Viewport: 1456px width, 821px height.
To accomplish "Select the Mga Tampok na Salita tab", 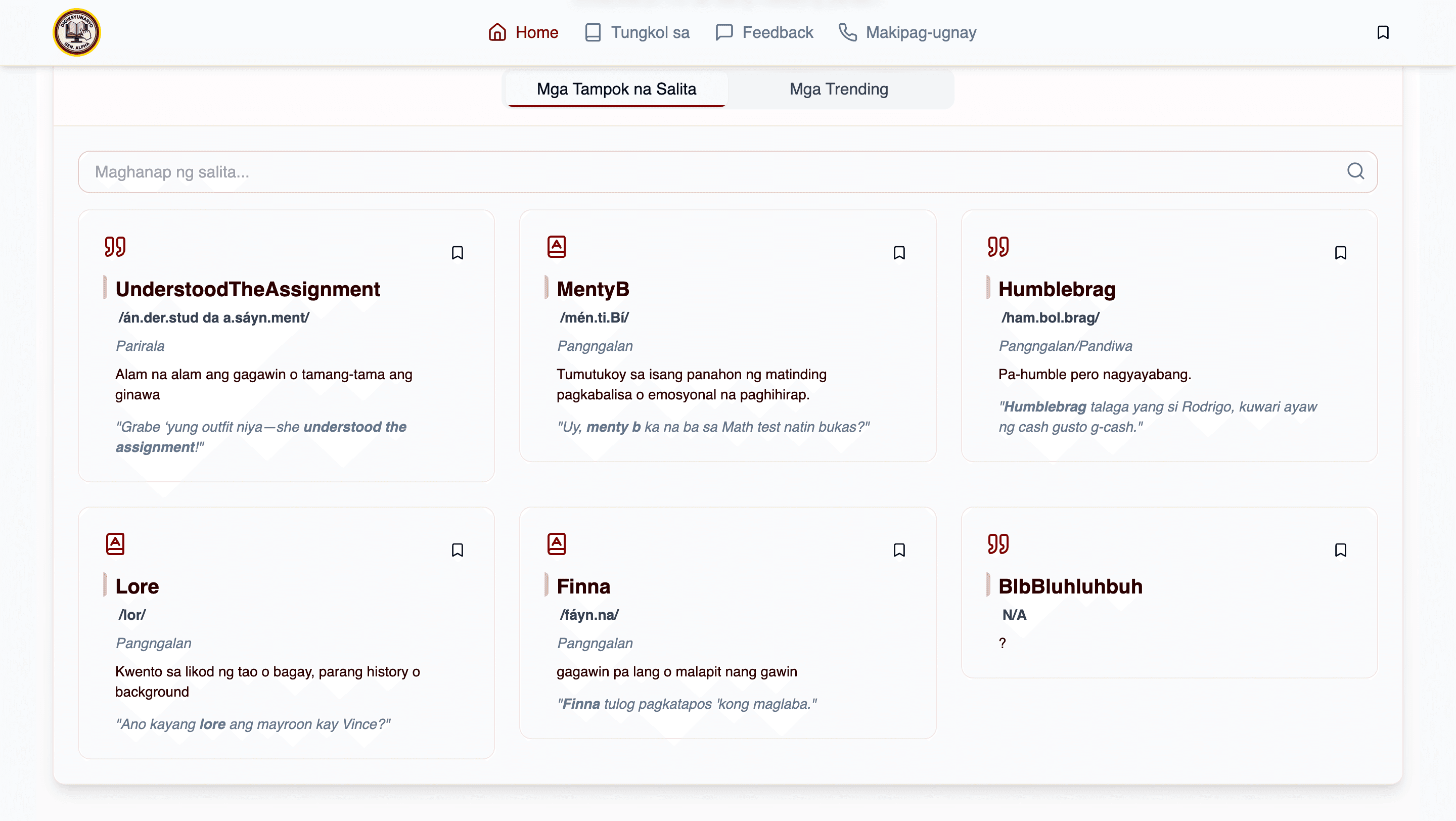I will click(616, 88).
